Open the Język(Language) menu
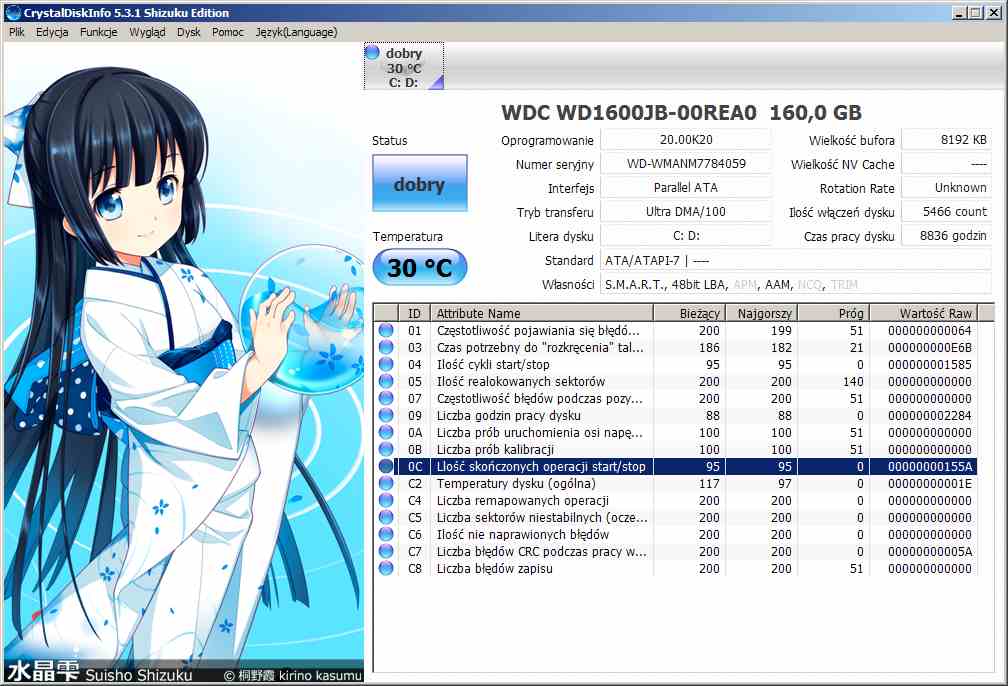The height and width of the screenshot is (686, 1008). click(296, 32)
